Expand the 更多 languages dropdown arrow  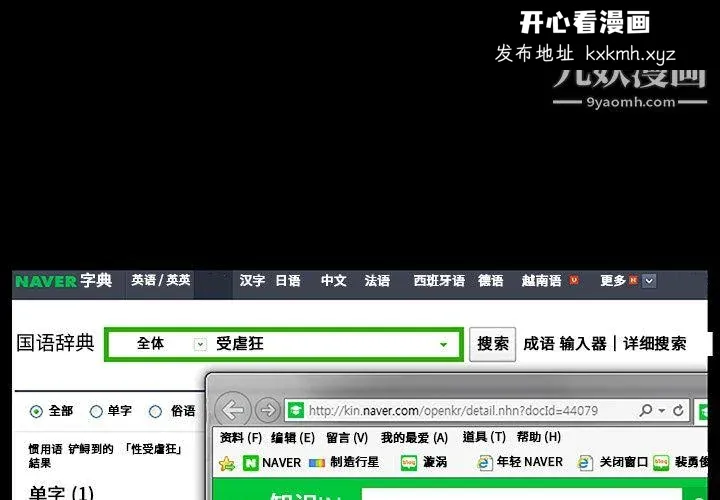649,281
